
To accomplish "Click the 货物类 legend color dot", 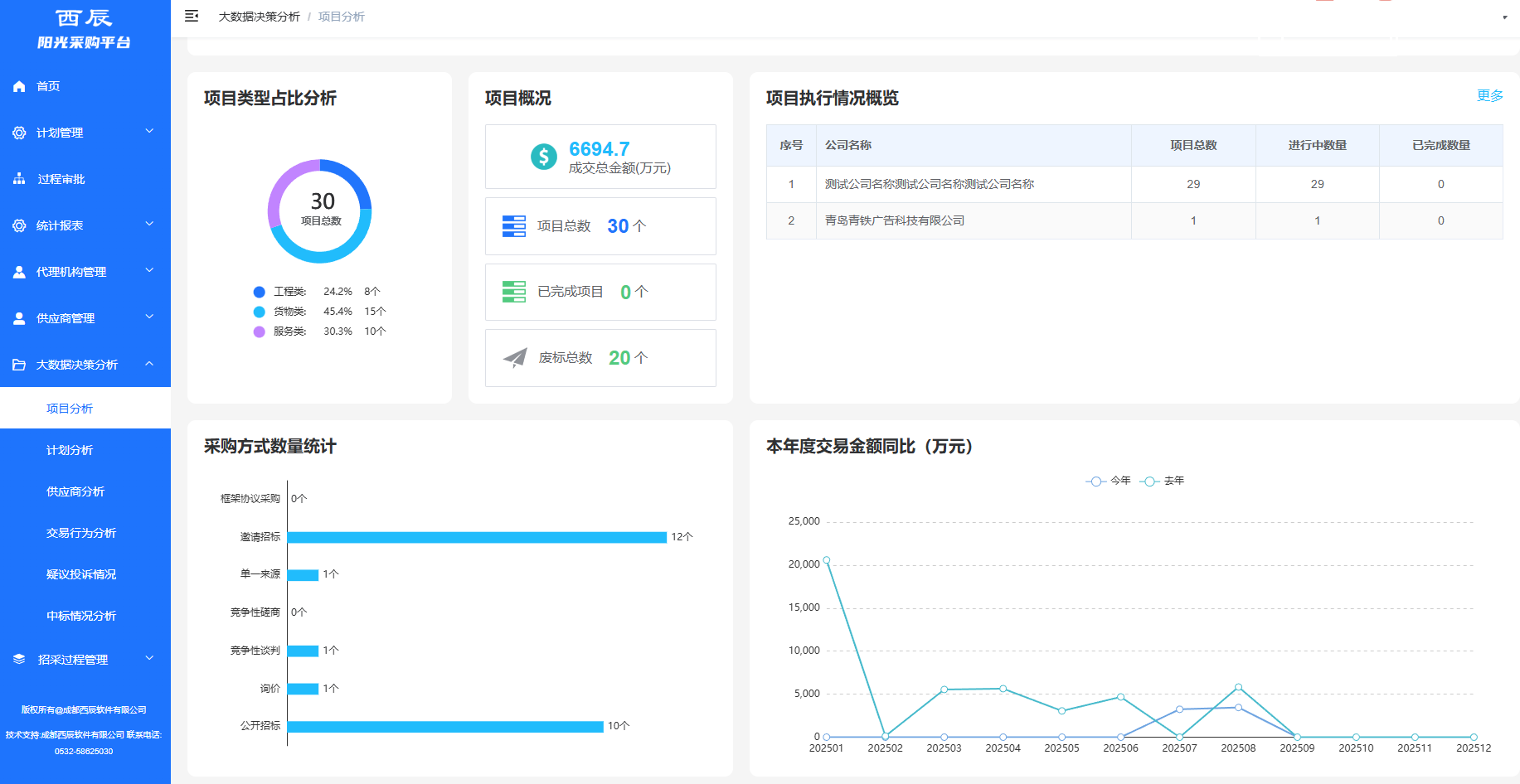I will 258,311.
